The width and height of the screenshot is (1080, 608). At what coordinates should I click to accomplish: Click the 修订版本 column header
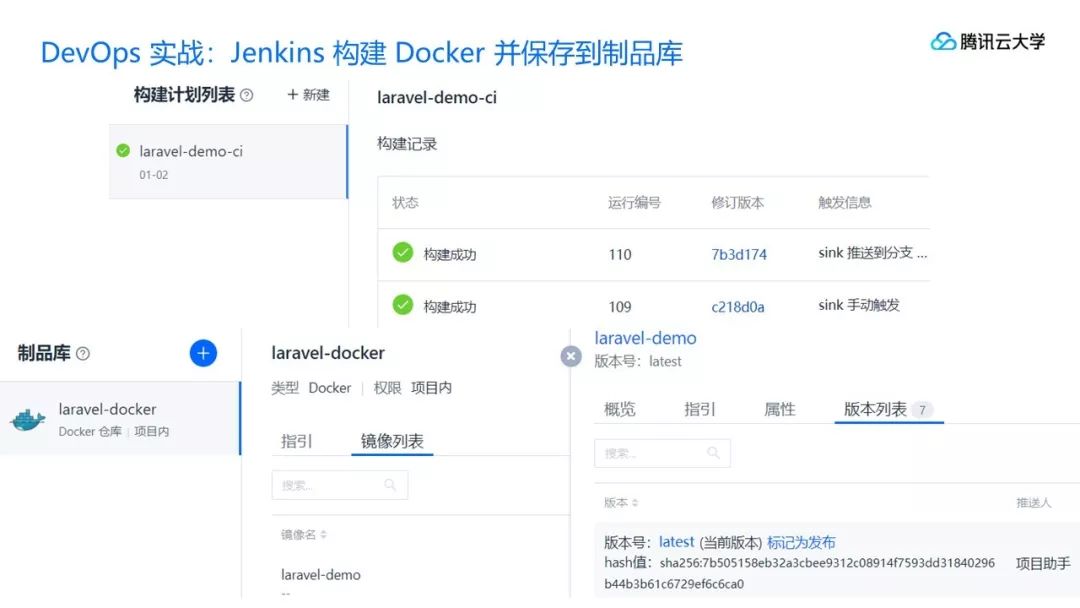[738, 202]
